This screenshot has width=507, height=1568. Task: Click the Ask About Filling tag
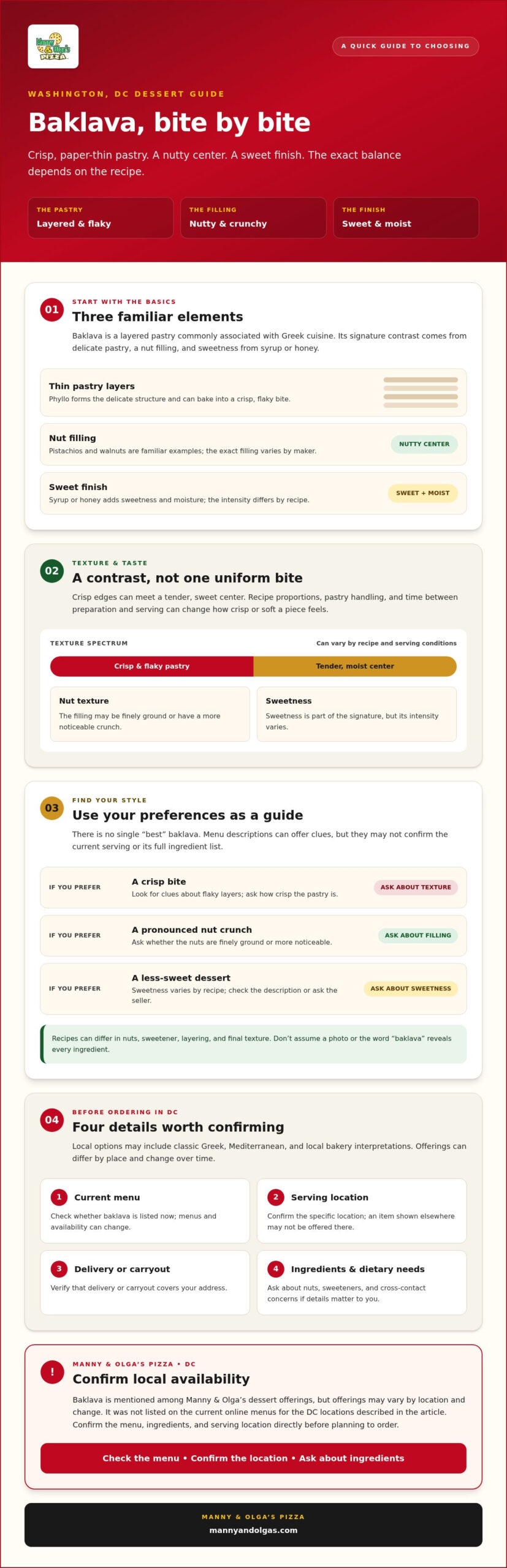(x=417, y=935)
